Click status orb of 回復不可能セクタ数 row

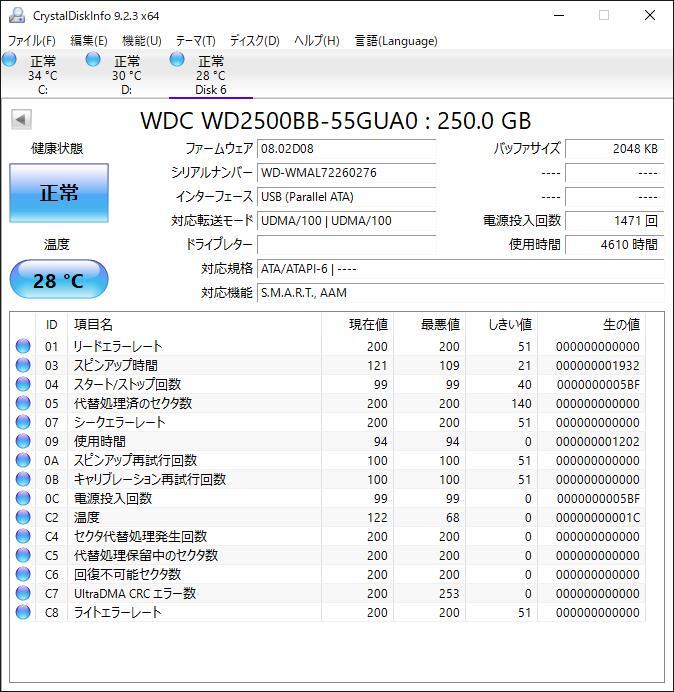[23, 574]
